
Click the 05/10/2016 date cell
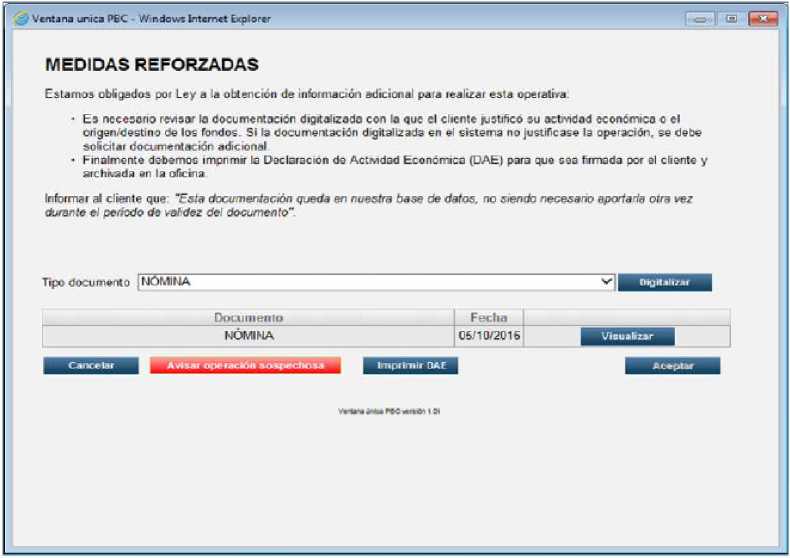coord(488,336)
